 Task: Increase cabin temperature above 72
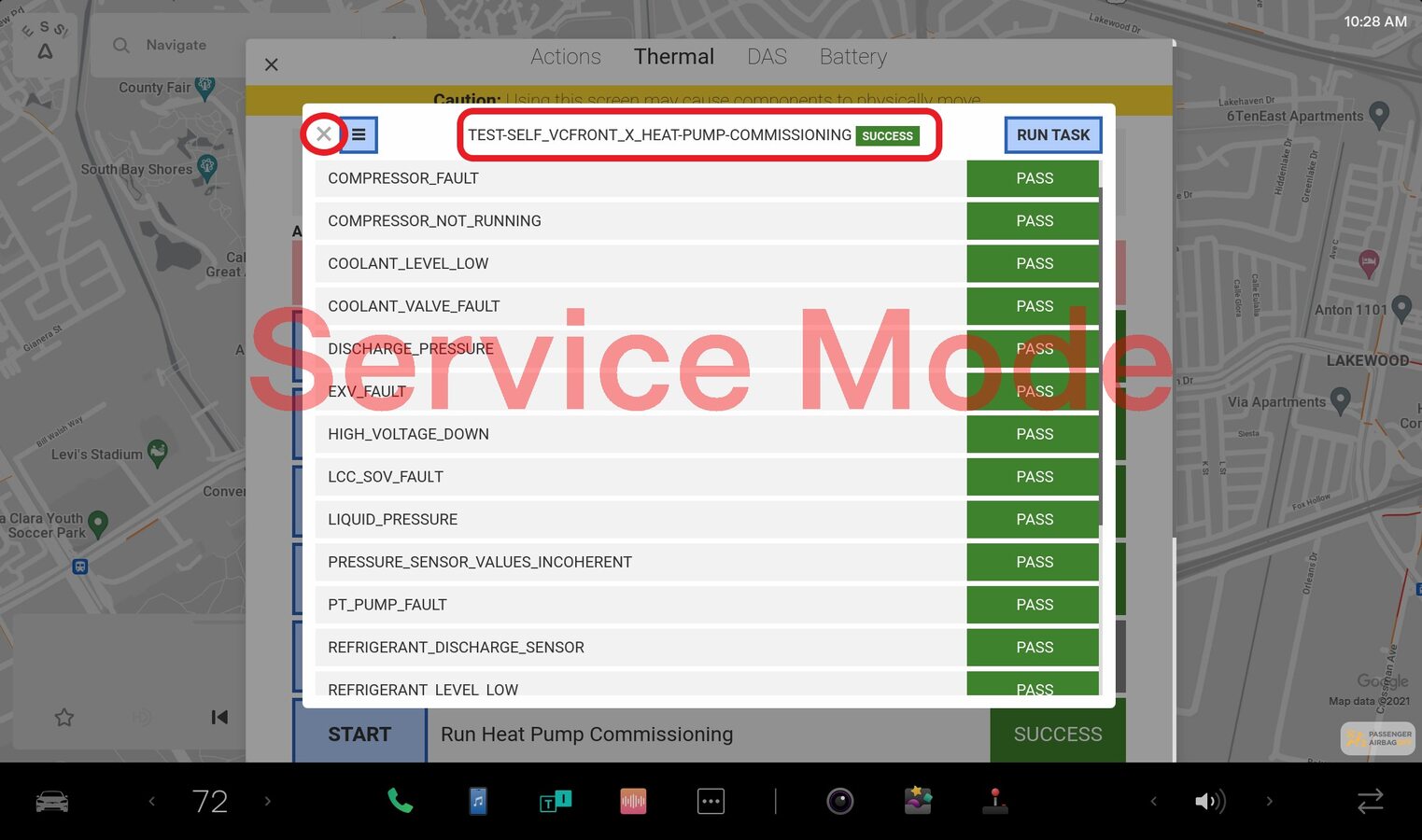(268, 801)
